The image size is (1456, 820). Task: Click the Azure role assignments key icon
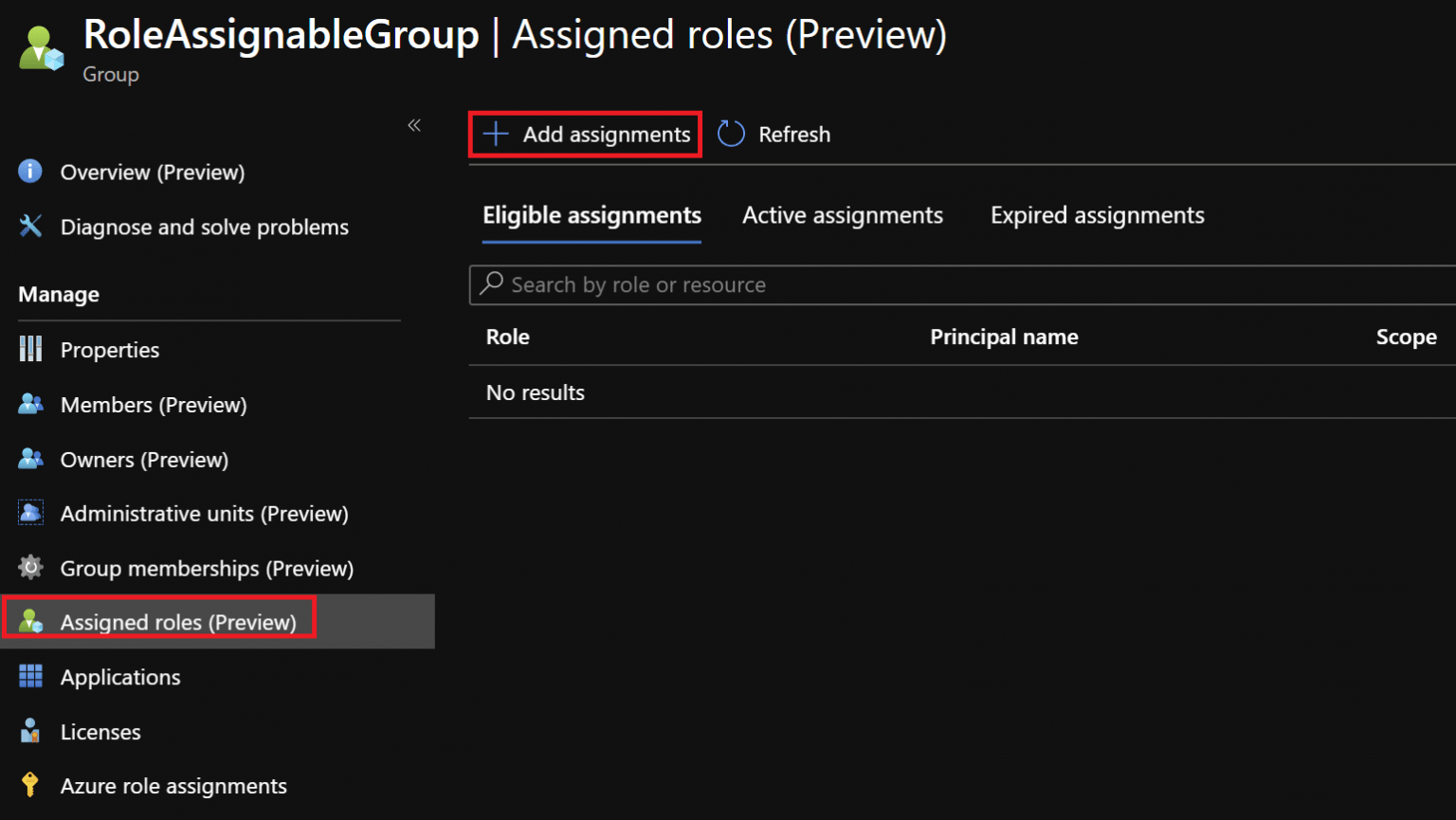tap(29, 785)
